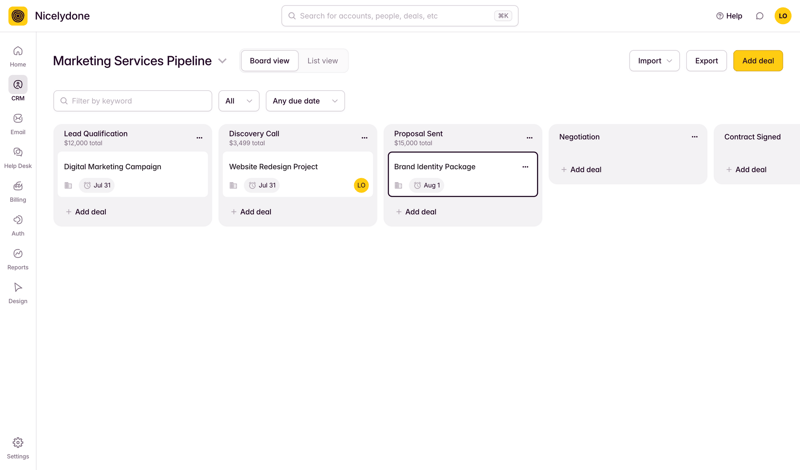This screenshot has height=470, width=800.
Task: Open the Digital Marketing Campaign deal title
Action: pos(113,167)
